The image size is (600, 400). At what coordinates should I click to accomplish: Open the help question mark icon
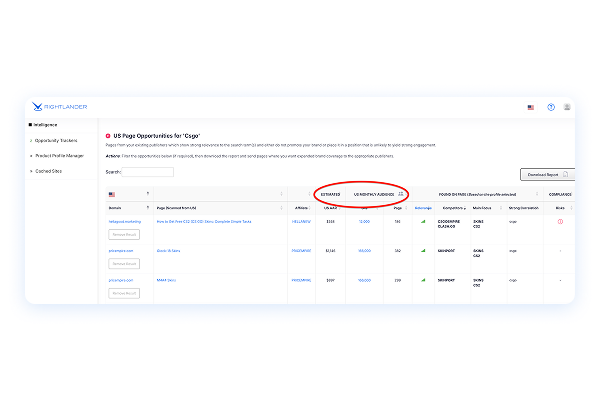click(x=550, y=107)
